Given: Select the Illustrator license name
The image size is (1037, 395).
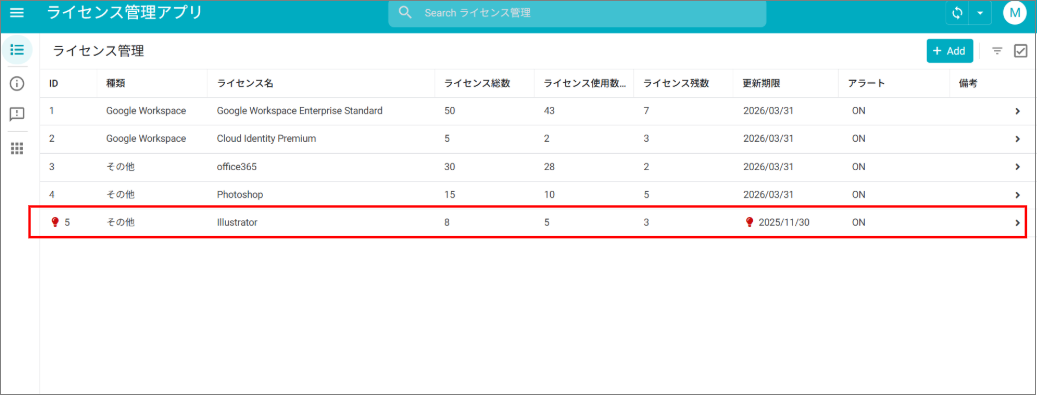Looking at the screenshot, I should (x=237, y=223).
